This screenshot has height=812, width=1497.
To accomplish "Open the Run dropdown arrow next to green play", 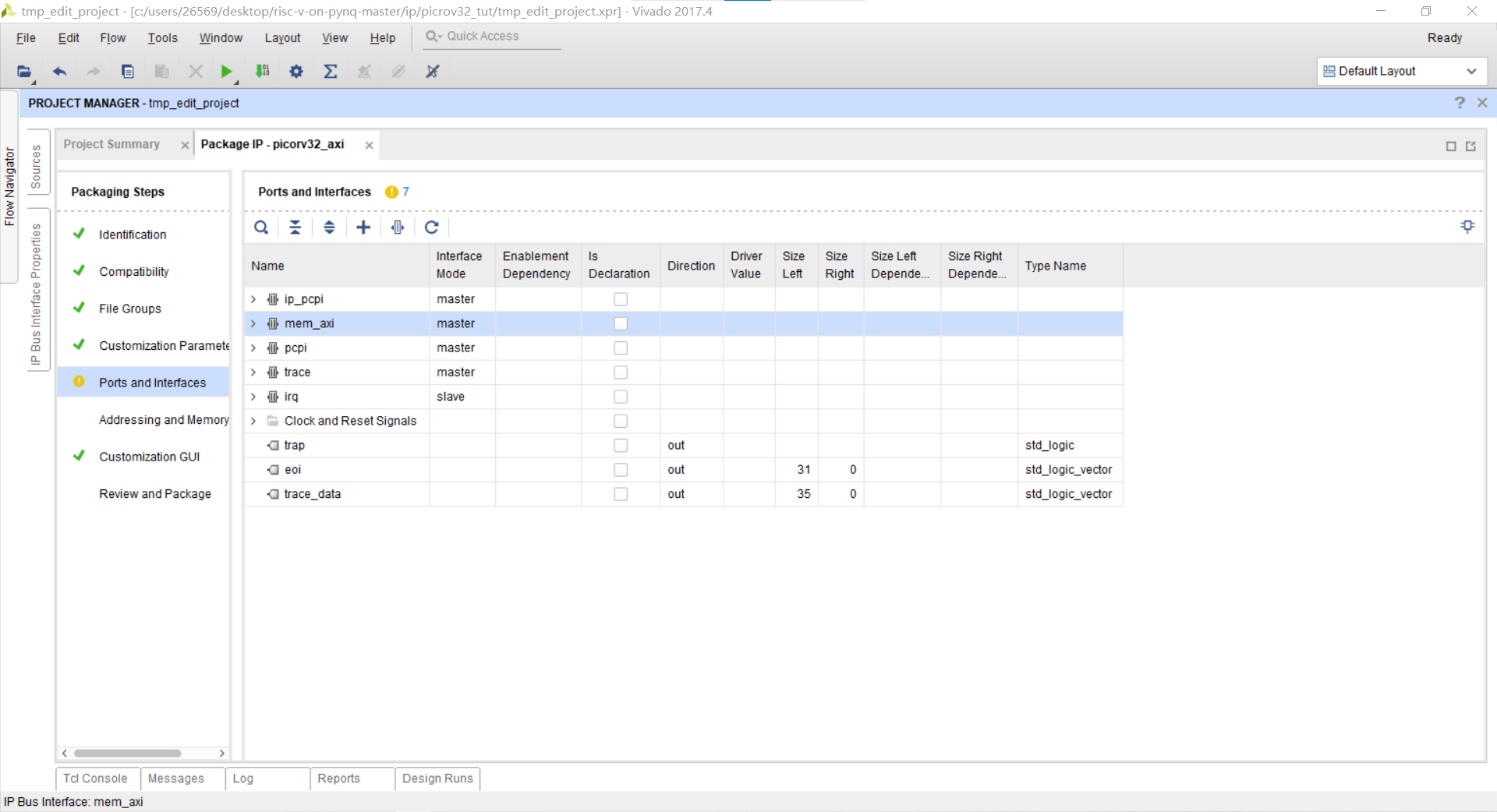I will (236, 80).
